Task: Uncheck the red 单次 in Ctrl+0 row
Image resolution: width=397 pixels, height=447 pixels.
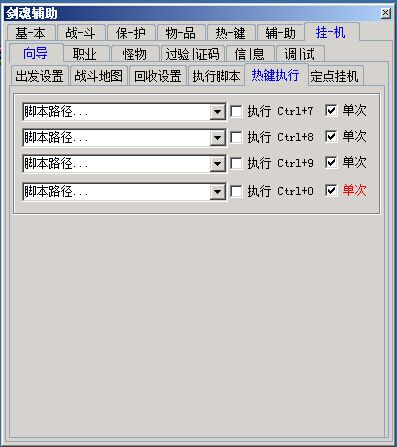Action: coord(331,190)
